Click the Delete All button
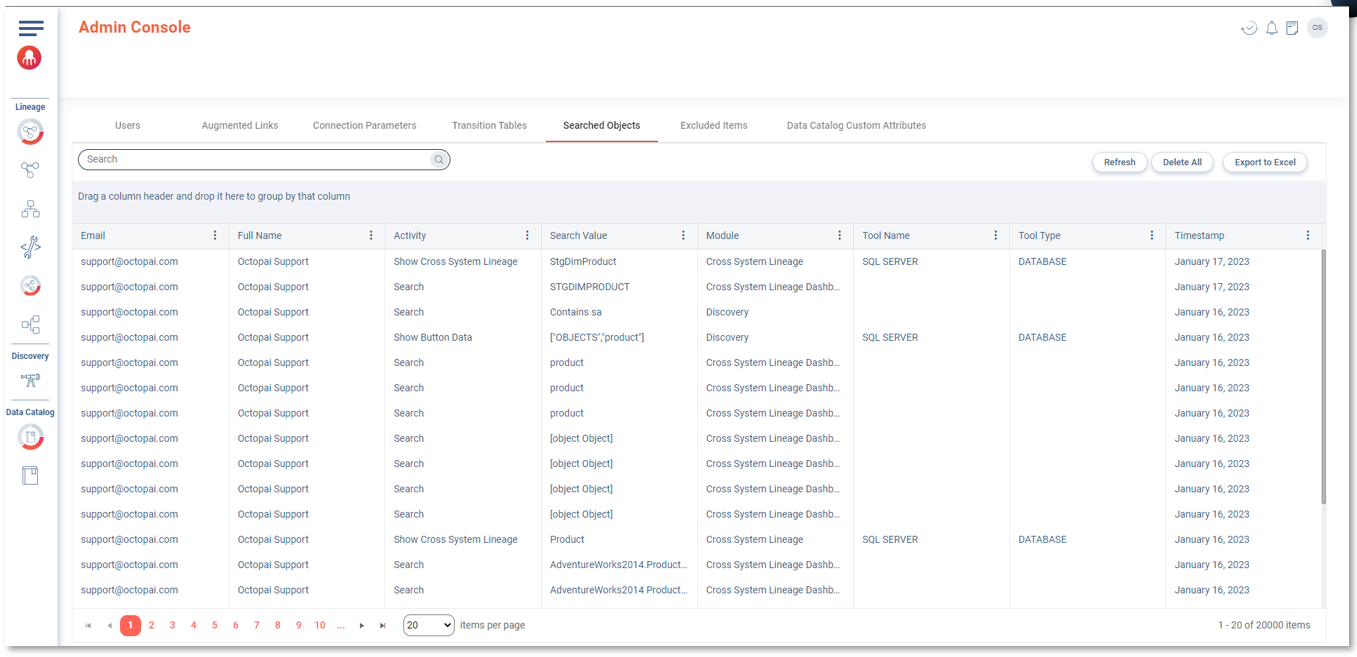 click(1181, 162)
